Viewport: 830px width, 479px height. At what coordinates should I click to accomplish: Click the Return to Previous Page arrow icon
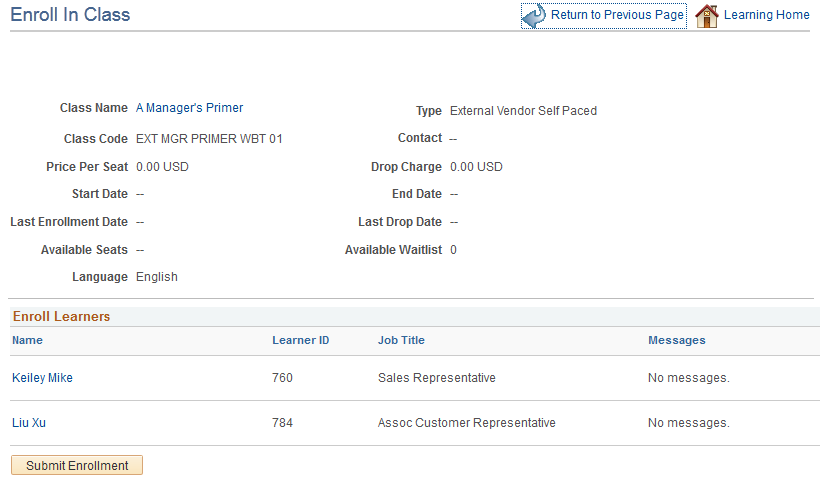(534, 15)
